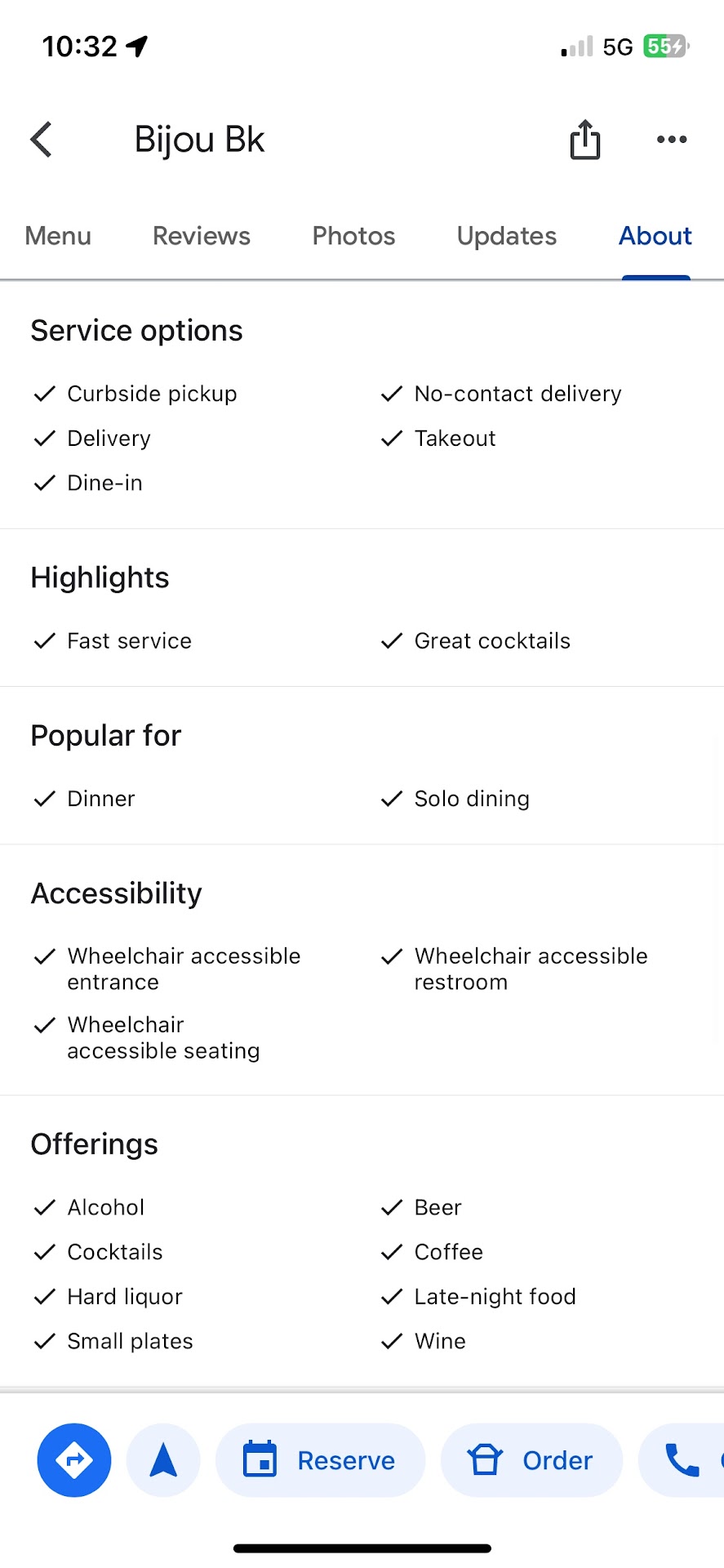Tap the Bijou Bk page title

tap(199, 140)
